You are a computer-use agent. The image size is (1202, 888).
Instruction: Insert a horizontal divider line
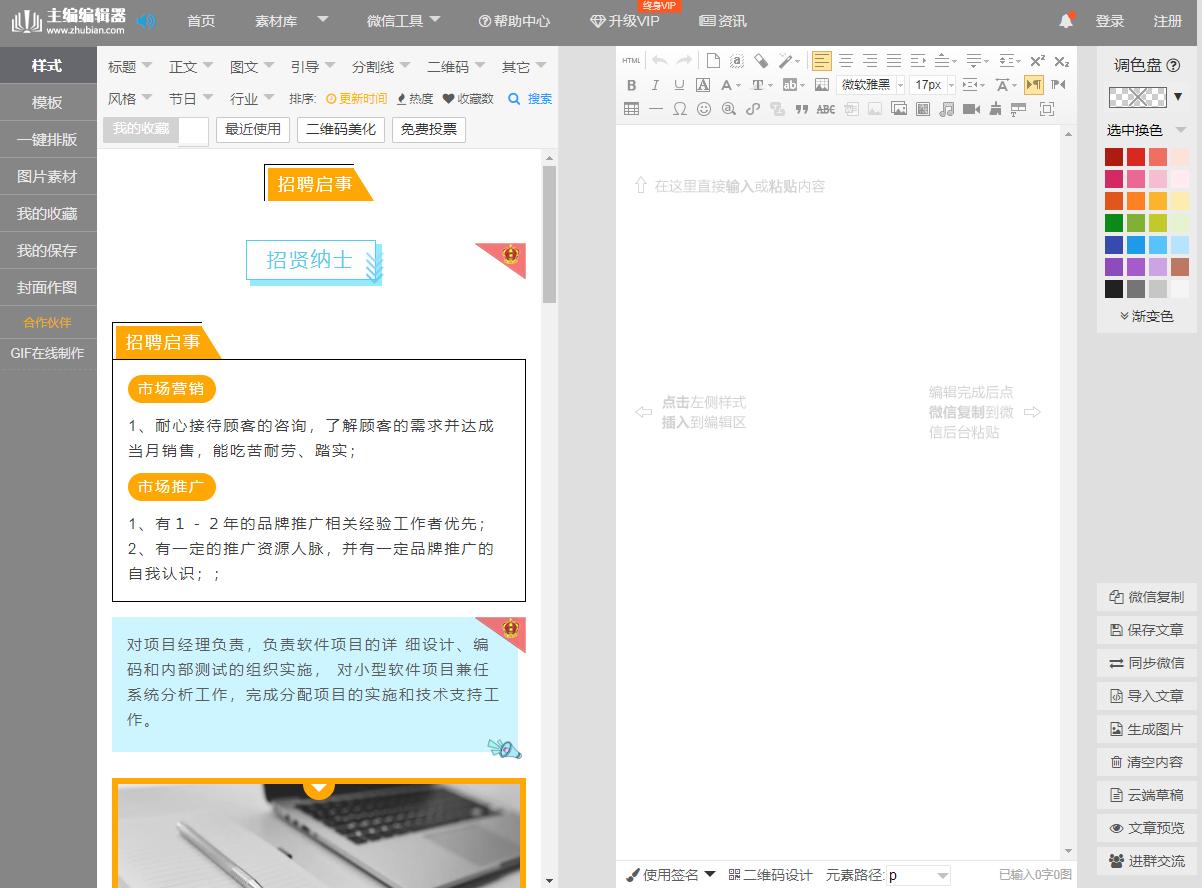[x=657, y=110]
